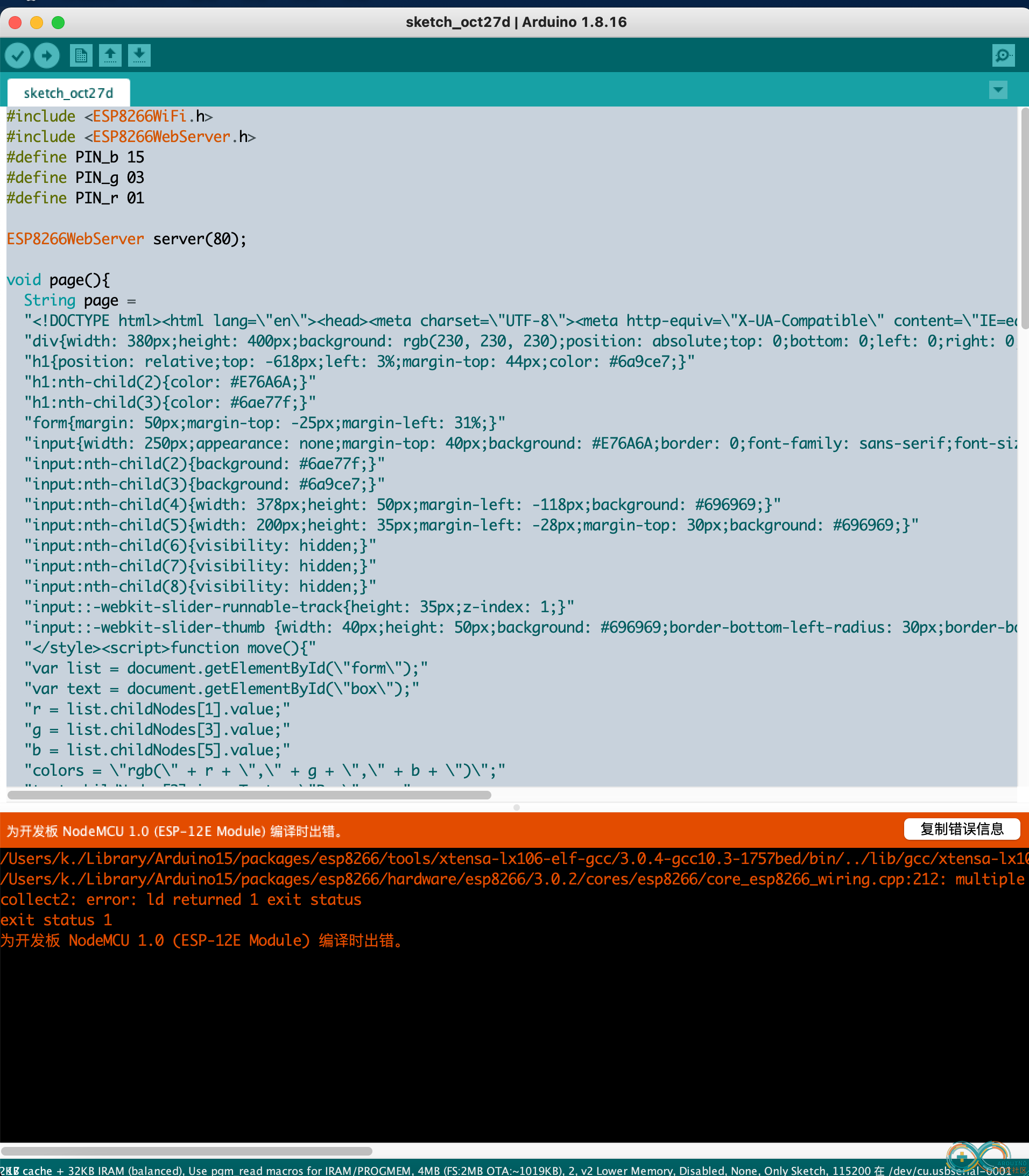Click the 'webkit-slider-runnable-track' line
The image size is (1029, 1176).
point(299,607)
